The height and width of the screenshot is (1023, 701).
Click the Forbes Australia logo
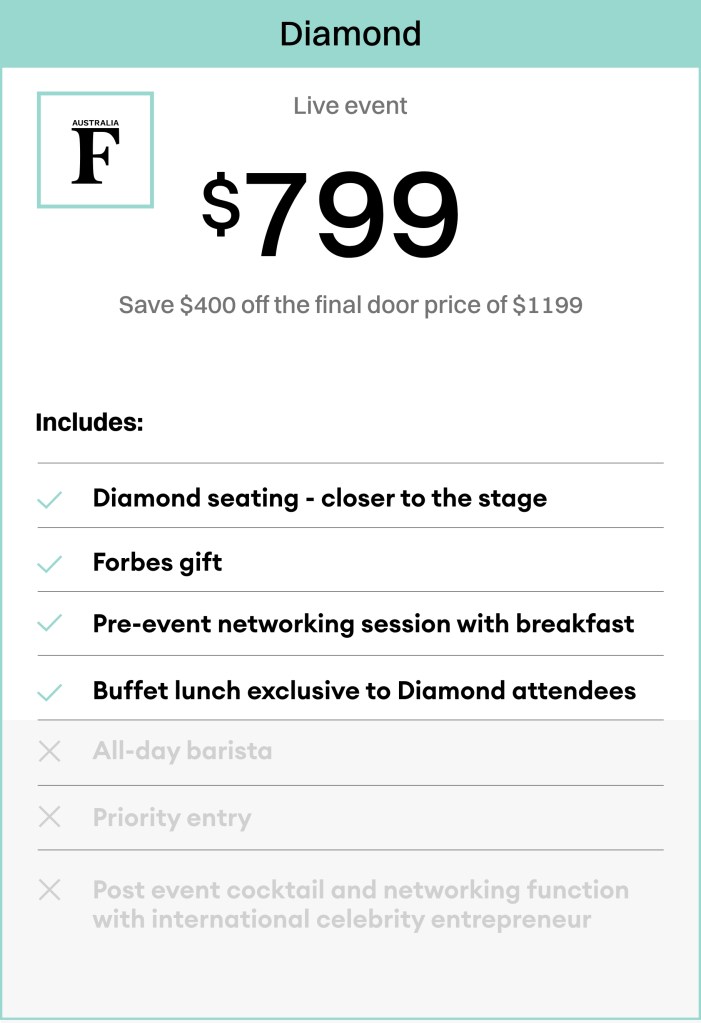[x=95, y=150]
